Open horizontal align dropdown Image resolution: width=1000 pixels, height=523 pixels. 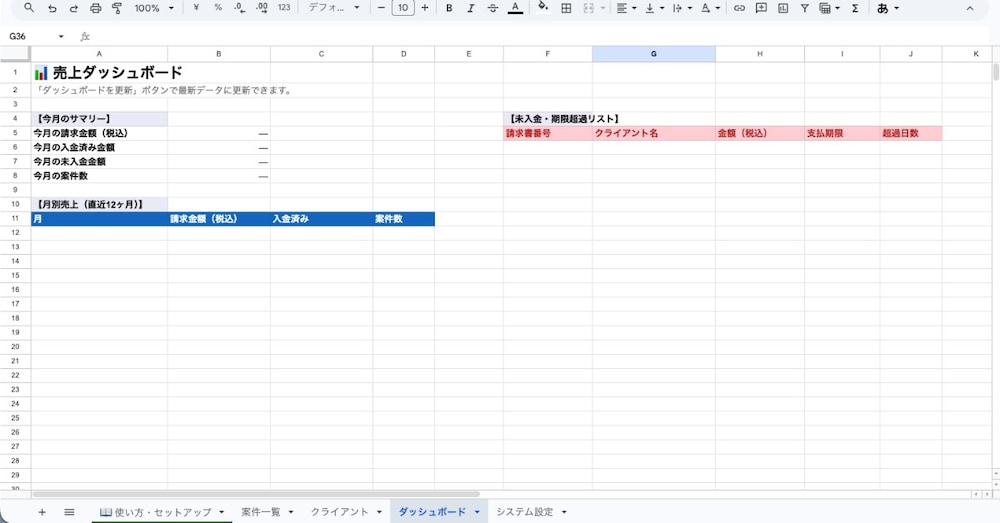tap(626, 8)
